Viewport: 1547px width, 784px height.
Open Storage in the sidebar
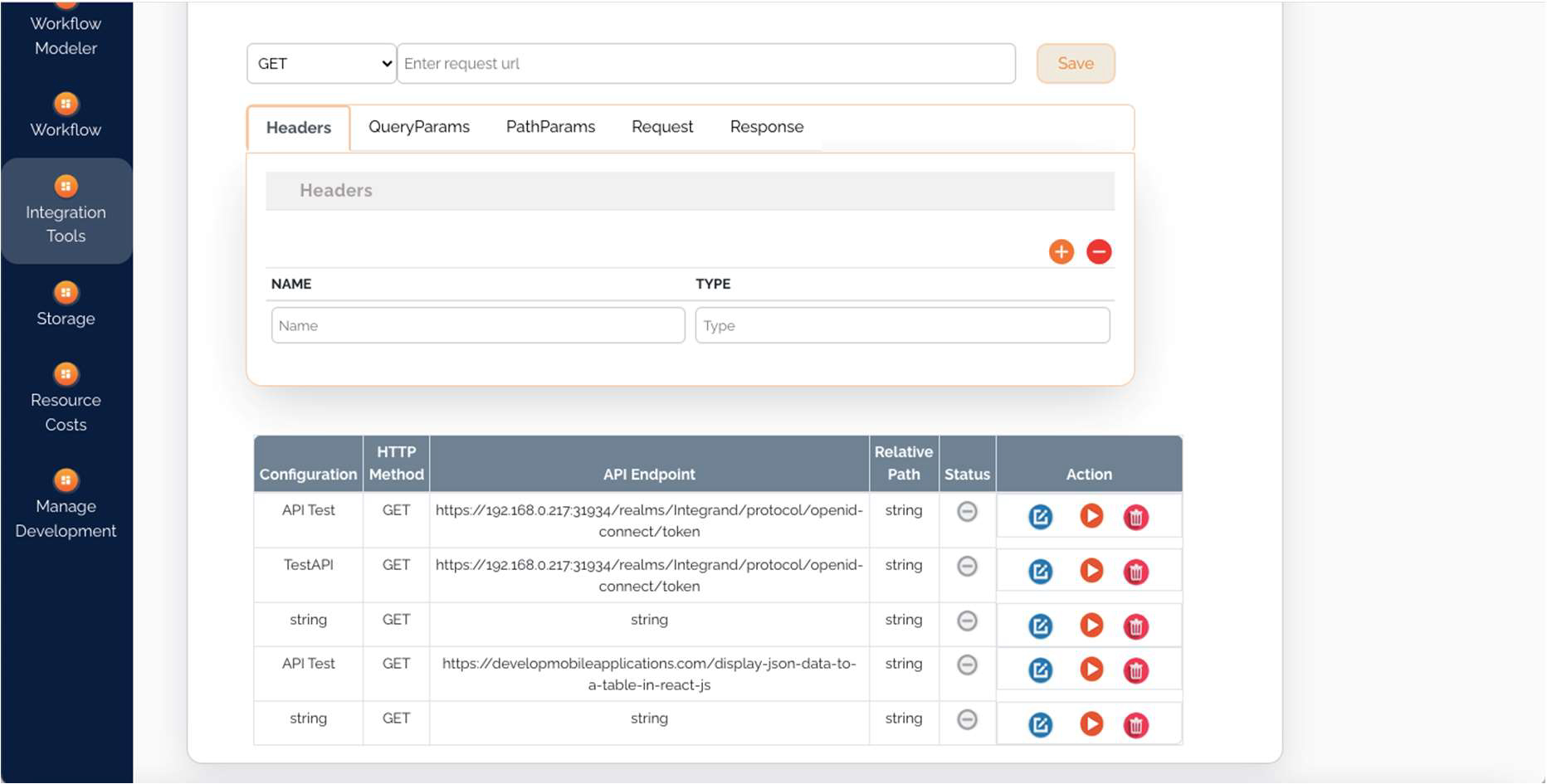(66, 304)
